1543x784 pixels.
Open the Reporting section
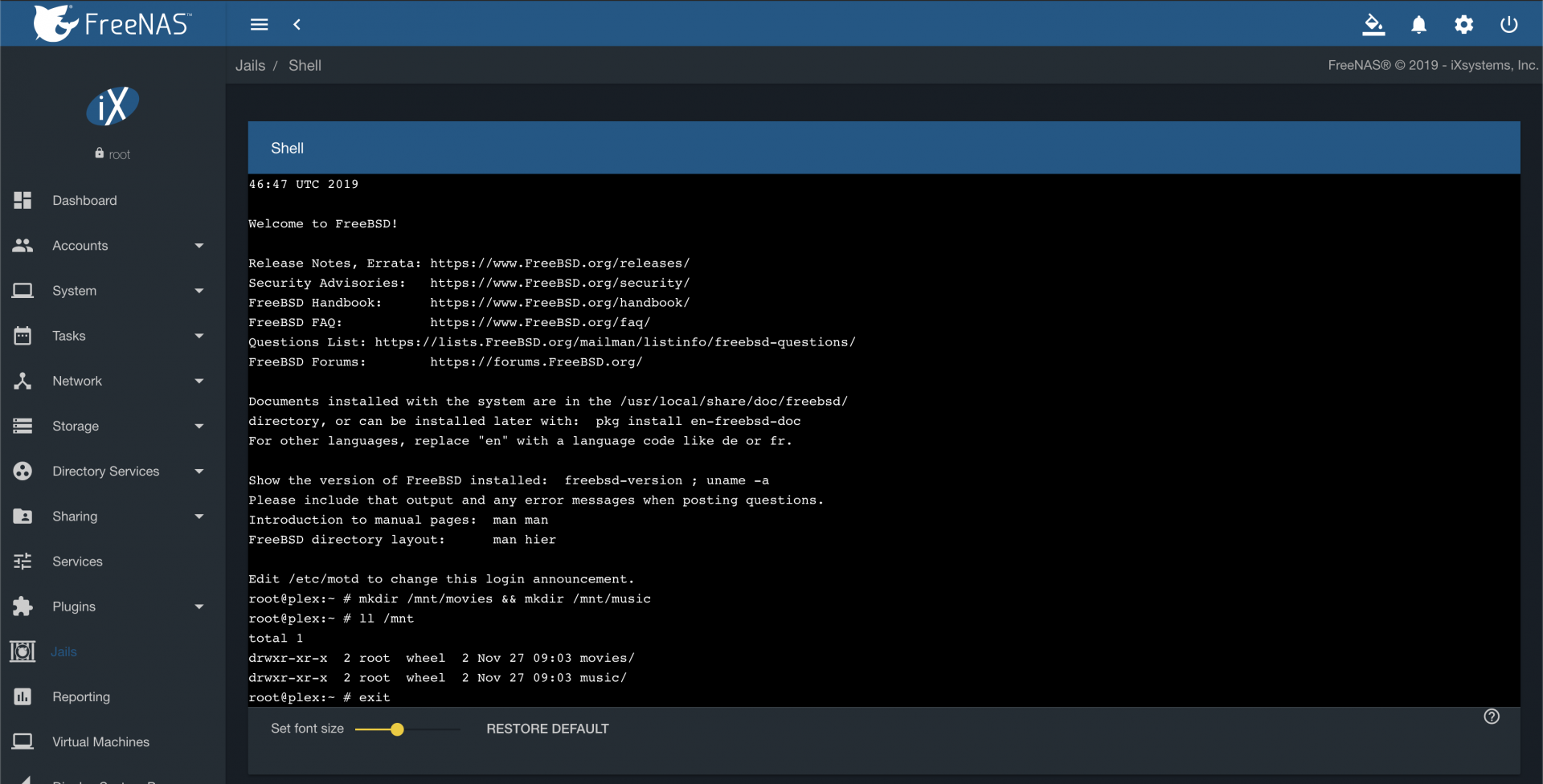[81, 696]
